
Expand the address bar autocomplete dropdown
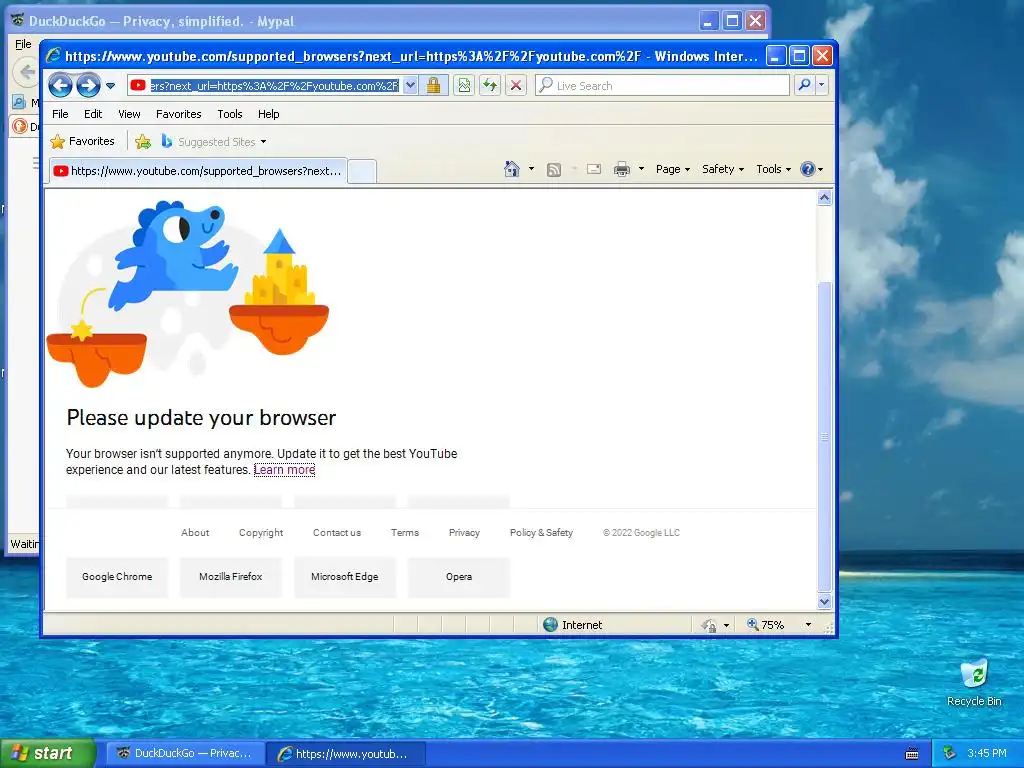click(x=410, y=86)
